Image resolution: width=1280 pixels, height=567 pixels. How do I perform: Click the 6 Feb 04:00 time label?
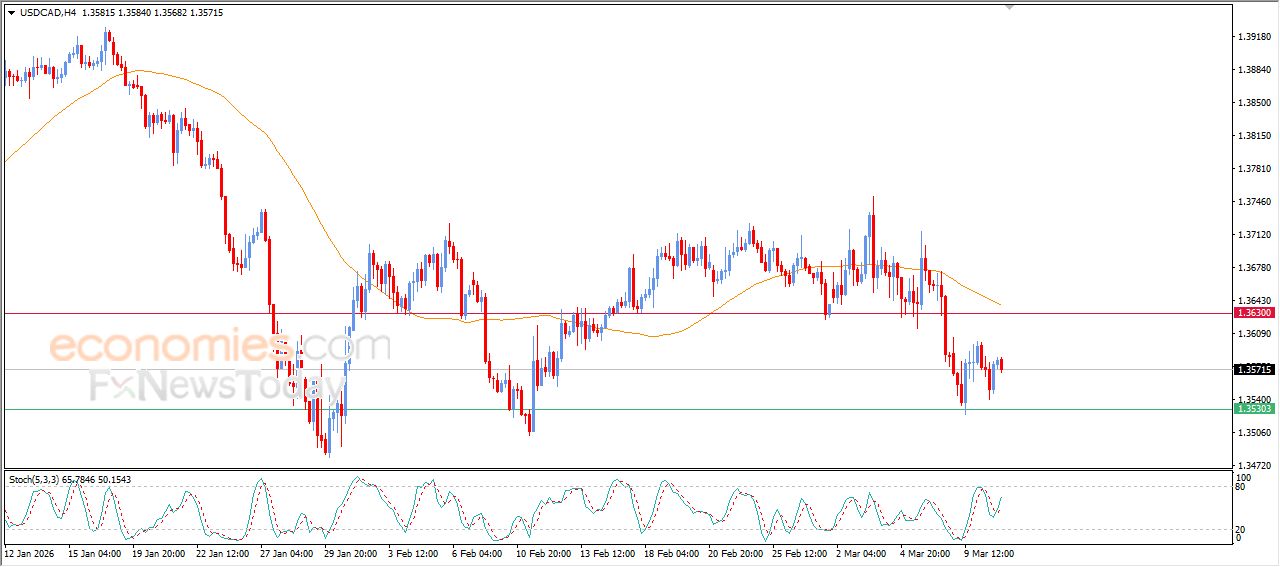(477, 553)
